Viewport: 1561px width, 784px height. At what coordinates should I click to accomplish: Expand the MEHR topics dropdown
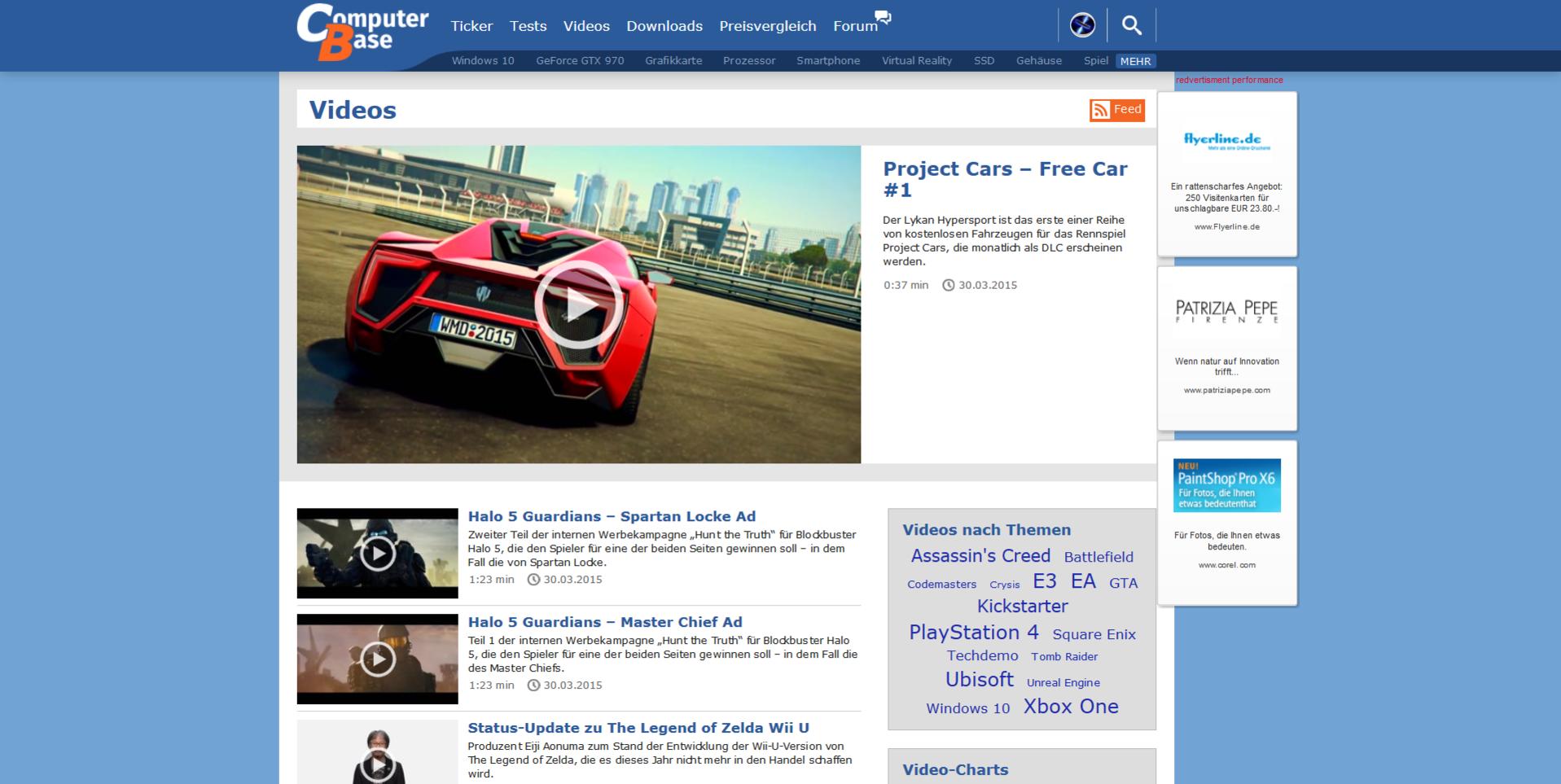click(1135, 61)
